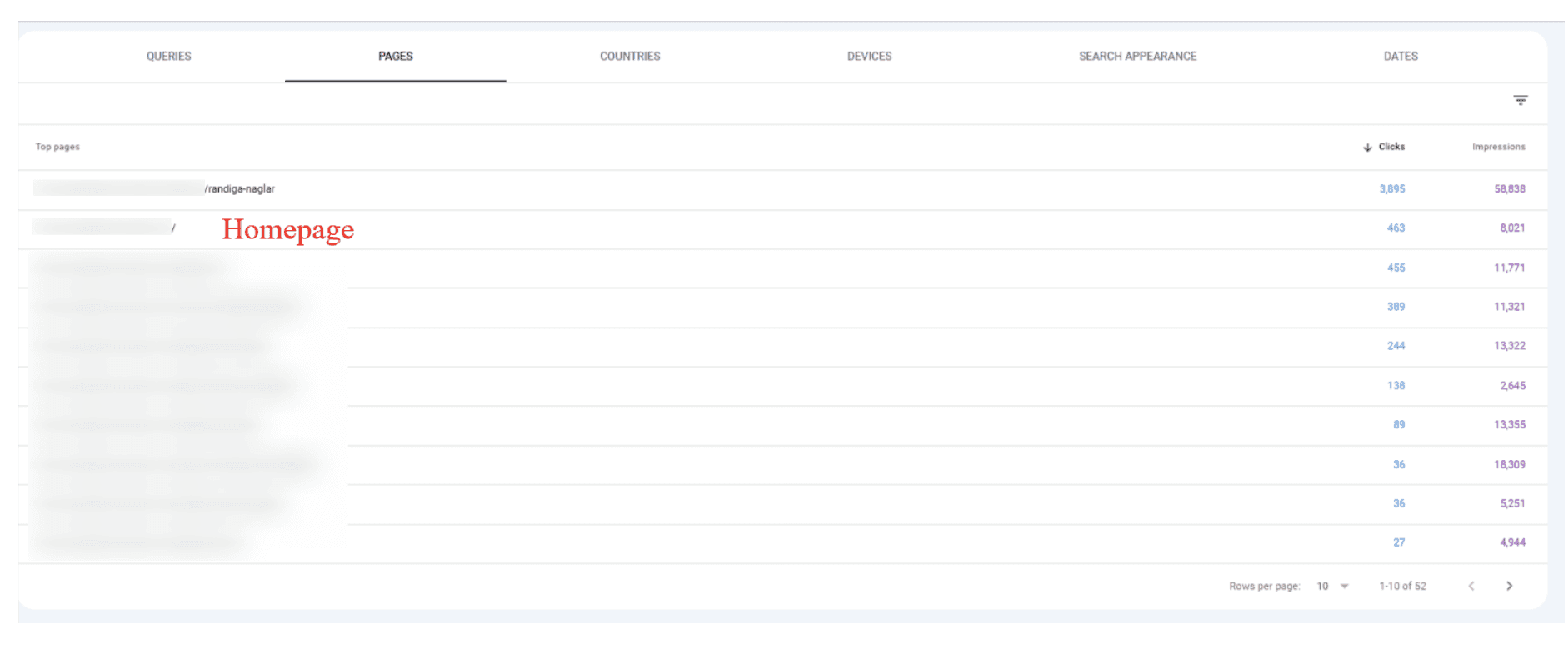
Task: Switch to the Devices tab
Action: pos(869,57)
